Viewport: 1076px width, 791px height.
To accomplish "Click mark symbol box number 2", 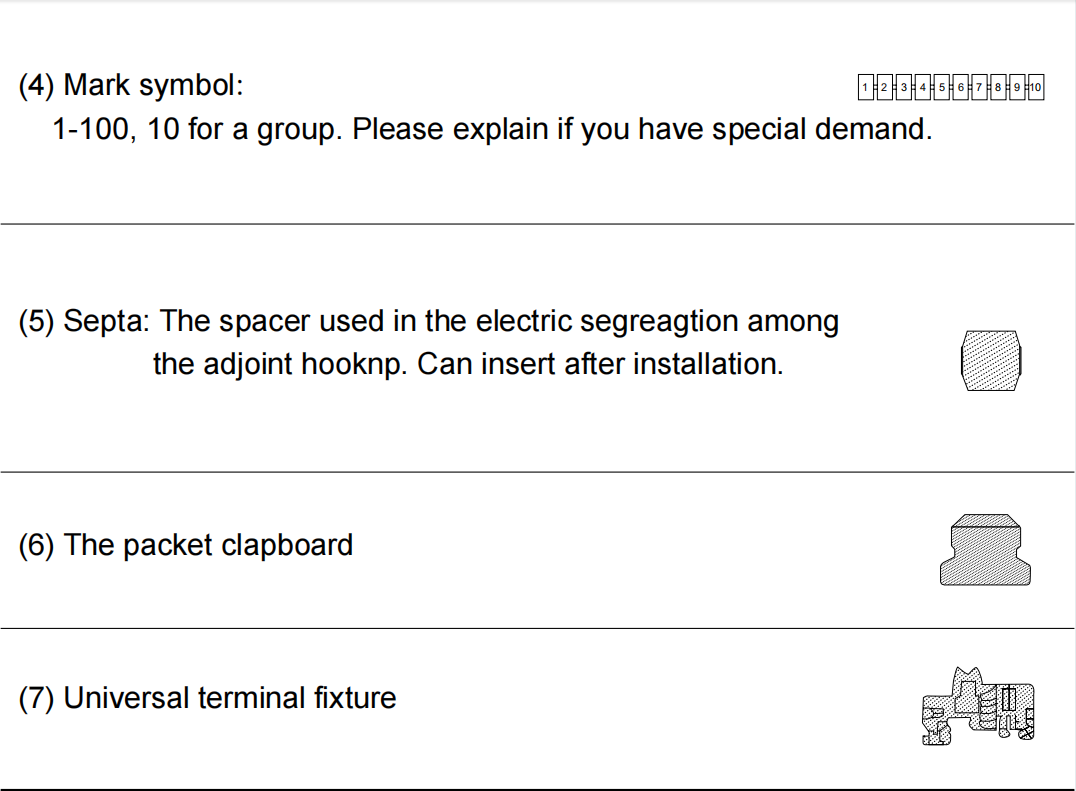I will coord(885,87).
